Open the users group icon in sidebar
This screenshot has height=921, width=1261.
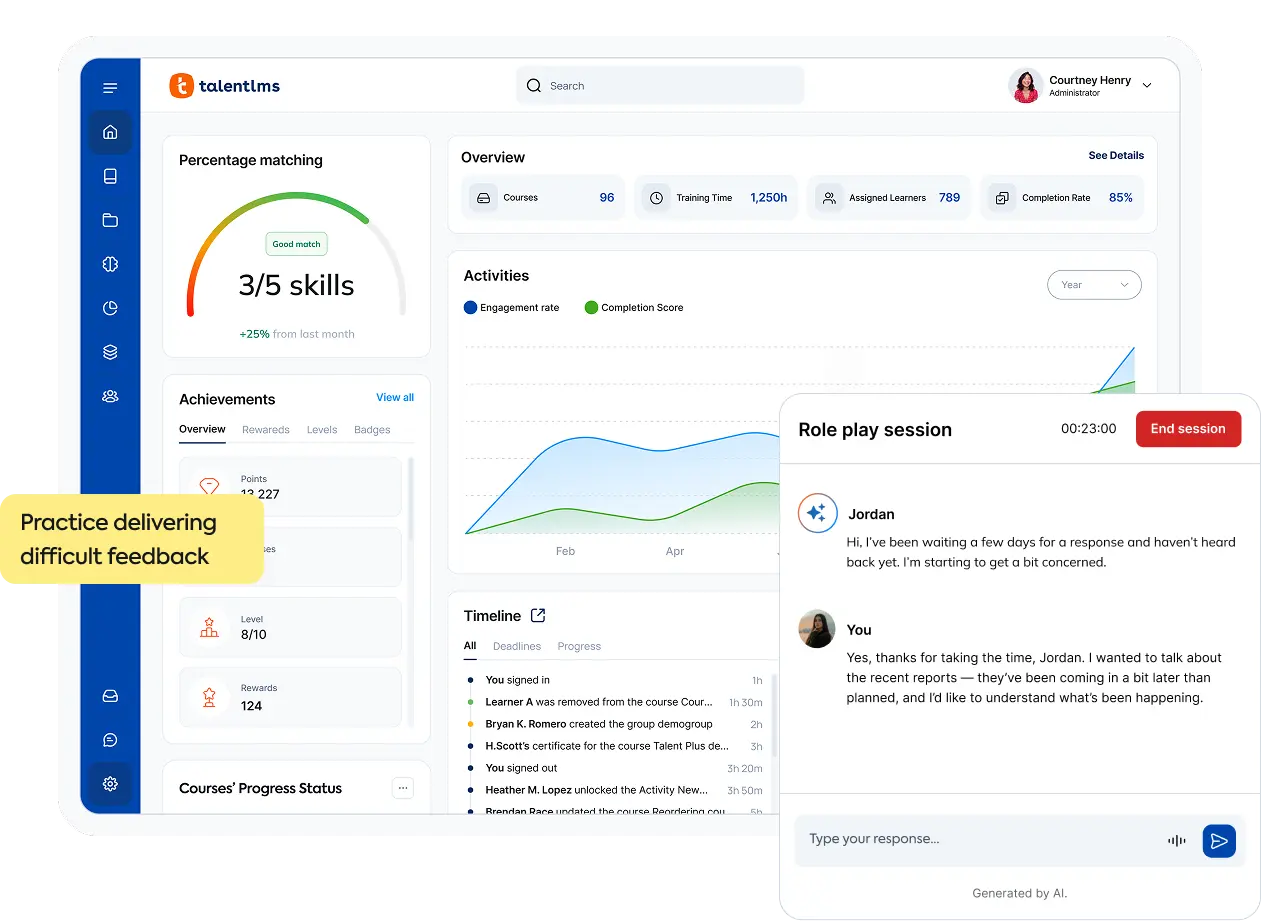tap(110, 396)
